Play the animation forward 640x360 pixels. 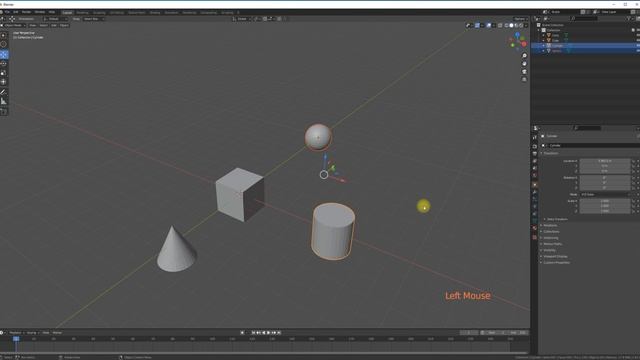click(x=269, y=333)
